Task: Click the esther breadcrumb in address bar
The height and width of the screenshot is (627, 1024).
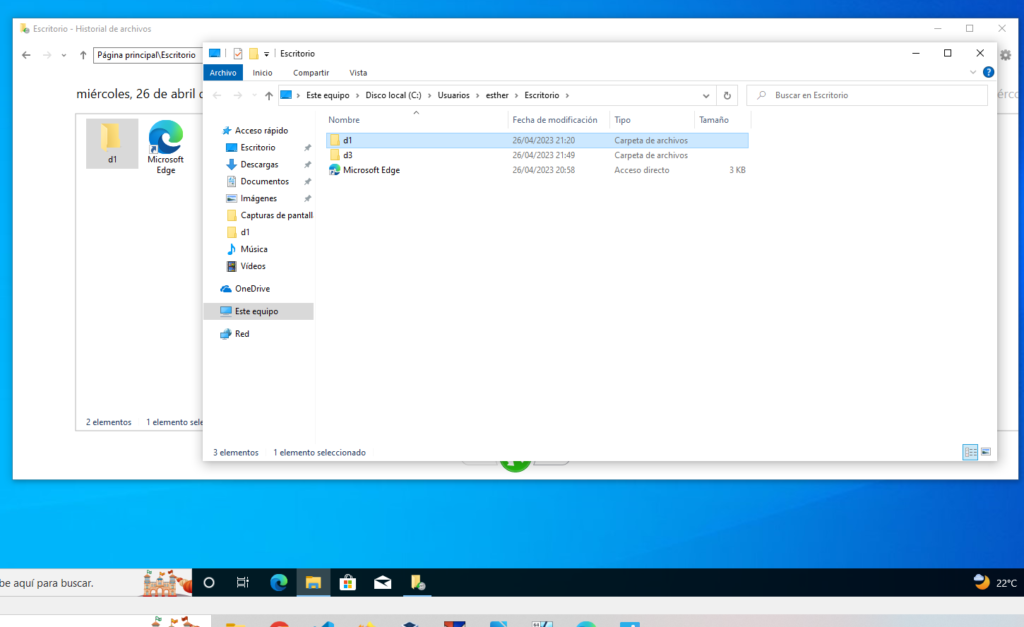Action: (498, 95)
